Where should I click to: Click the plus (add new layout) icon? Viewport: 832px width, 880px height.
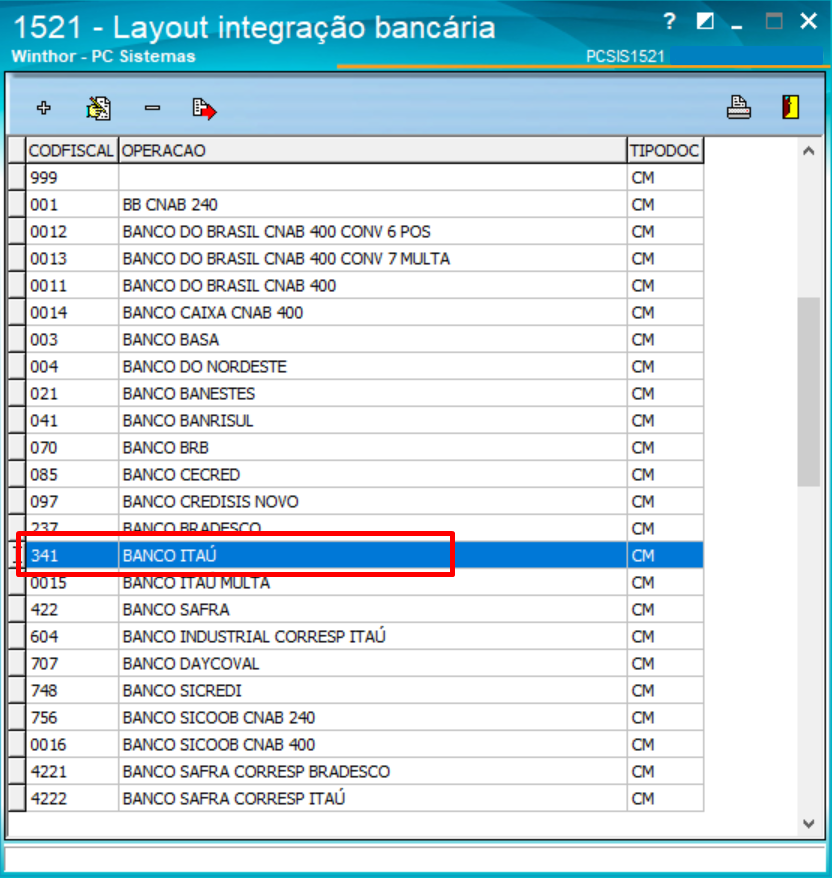[44, 108]
